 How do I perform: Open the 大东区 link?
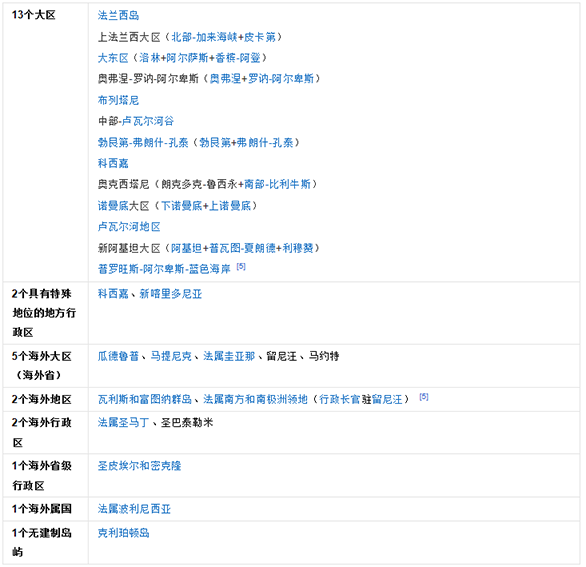[x=113, y=58]
